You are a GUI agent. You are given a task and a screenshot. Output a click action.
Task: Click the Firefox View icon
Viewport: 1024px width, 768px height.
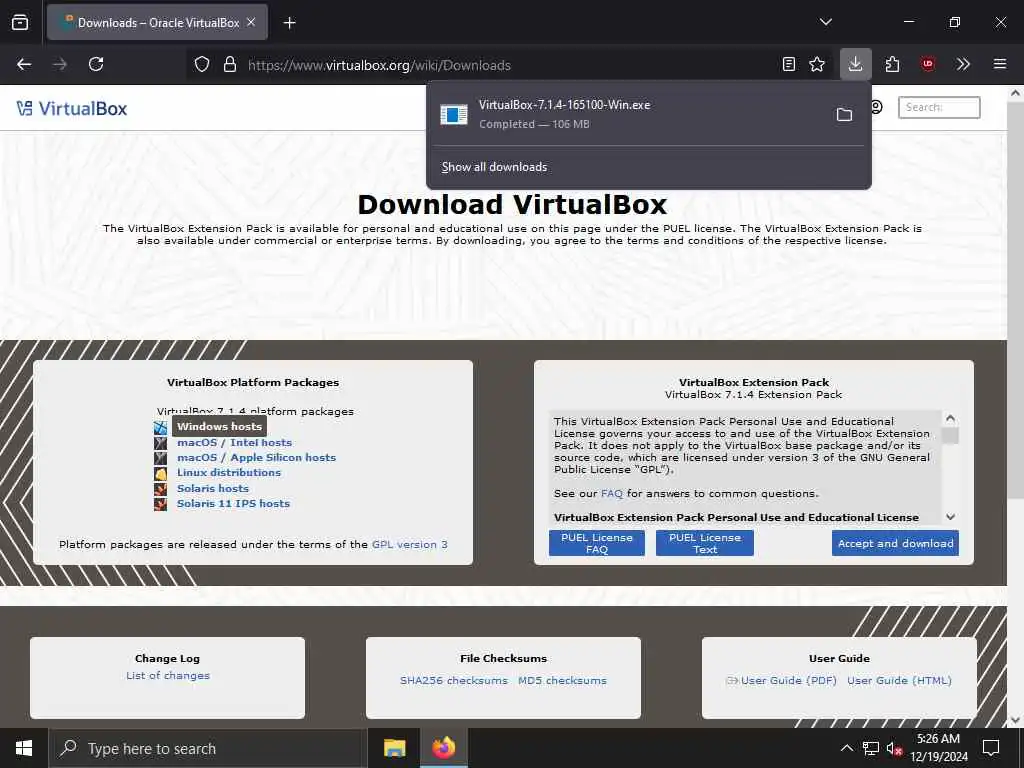[x=20, y=23]
